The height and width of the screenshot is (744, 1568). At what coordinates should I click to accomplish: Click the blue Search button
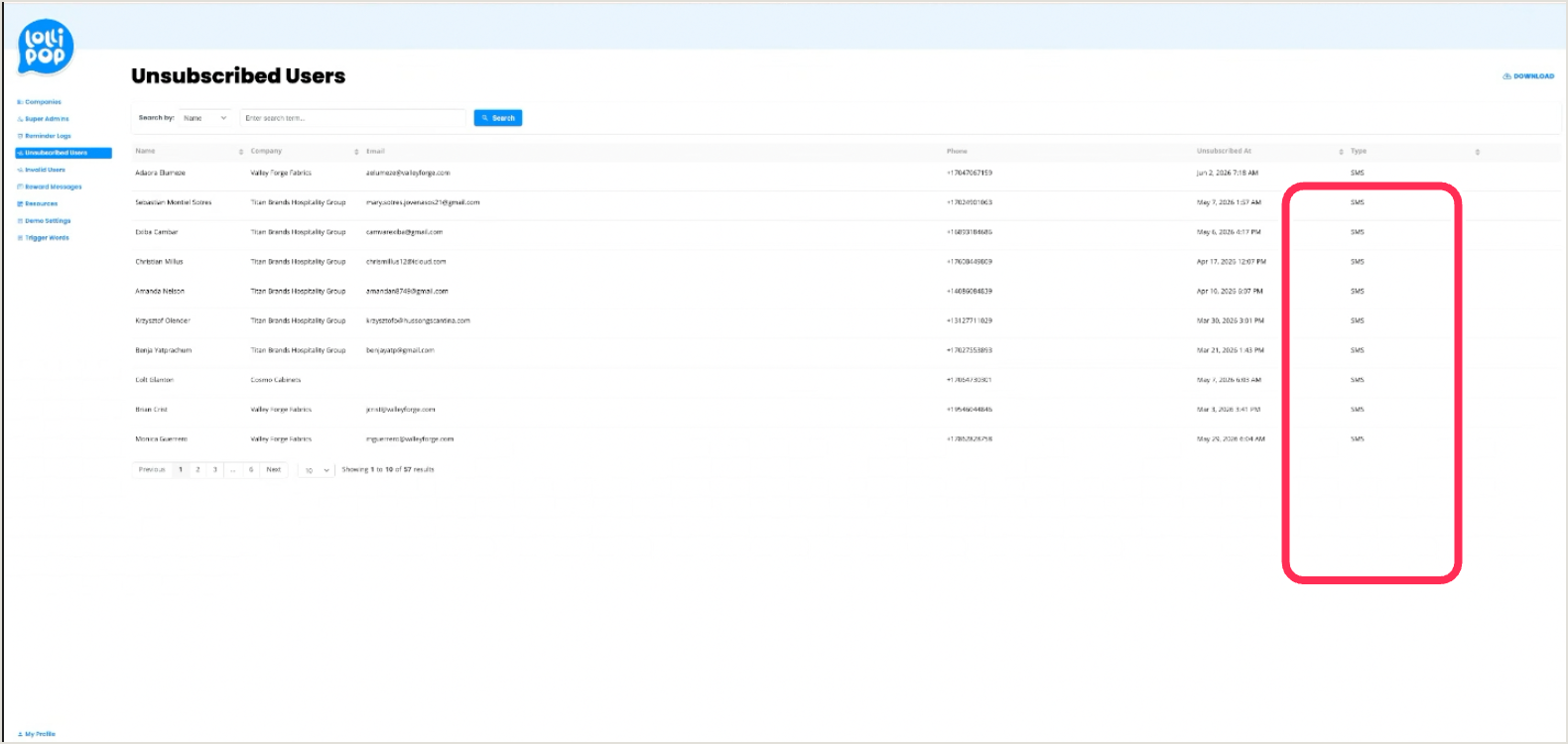click(498, 118)
